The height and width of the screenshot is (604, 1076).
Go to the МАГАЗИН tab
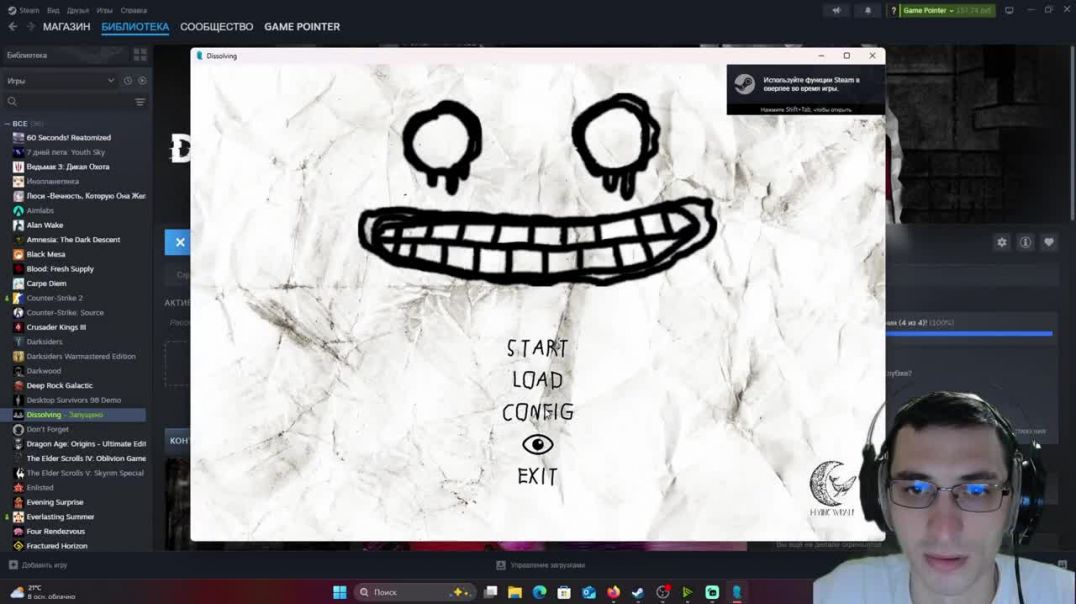(x=67, y=27)
